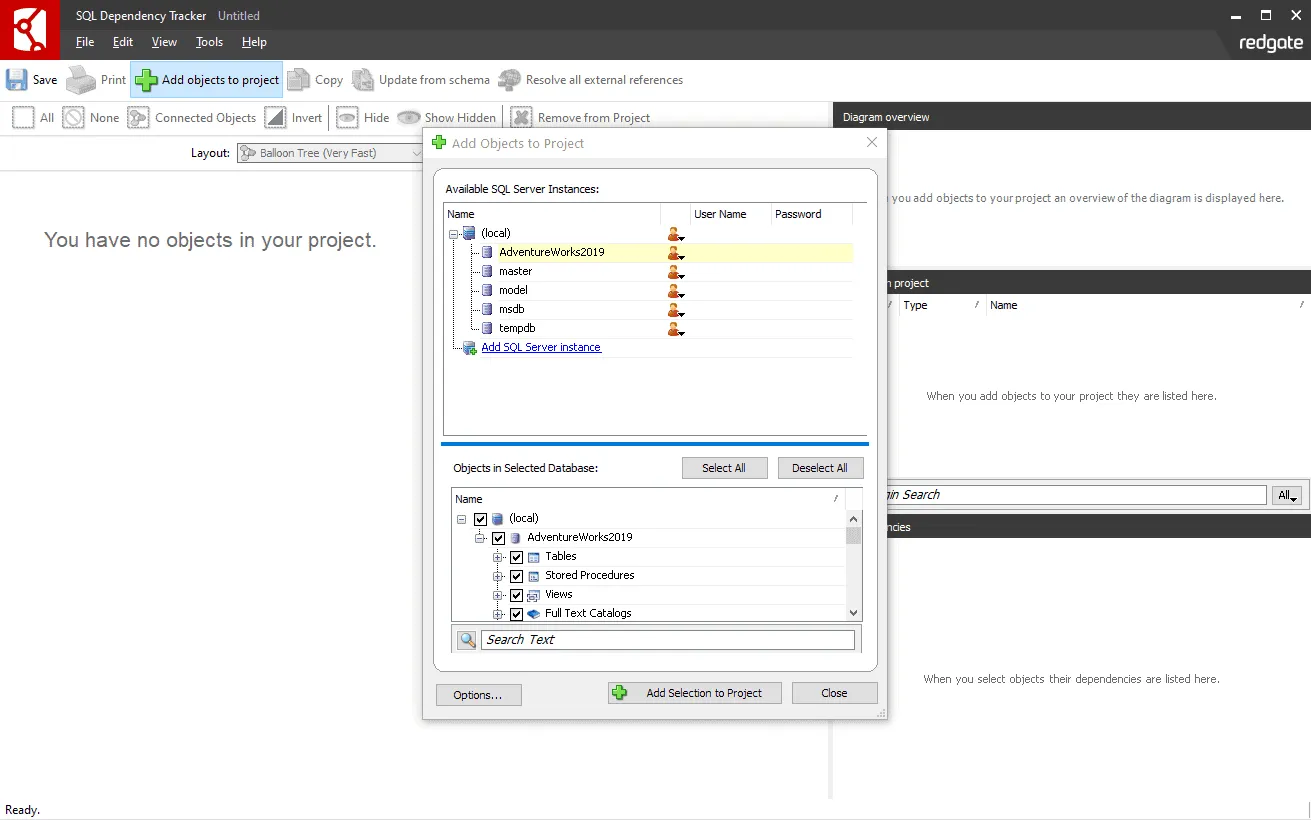Click Resolve all external references in the toolbar
Screen dimensions: 1311x820
[x=591, y=80]
